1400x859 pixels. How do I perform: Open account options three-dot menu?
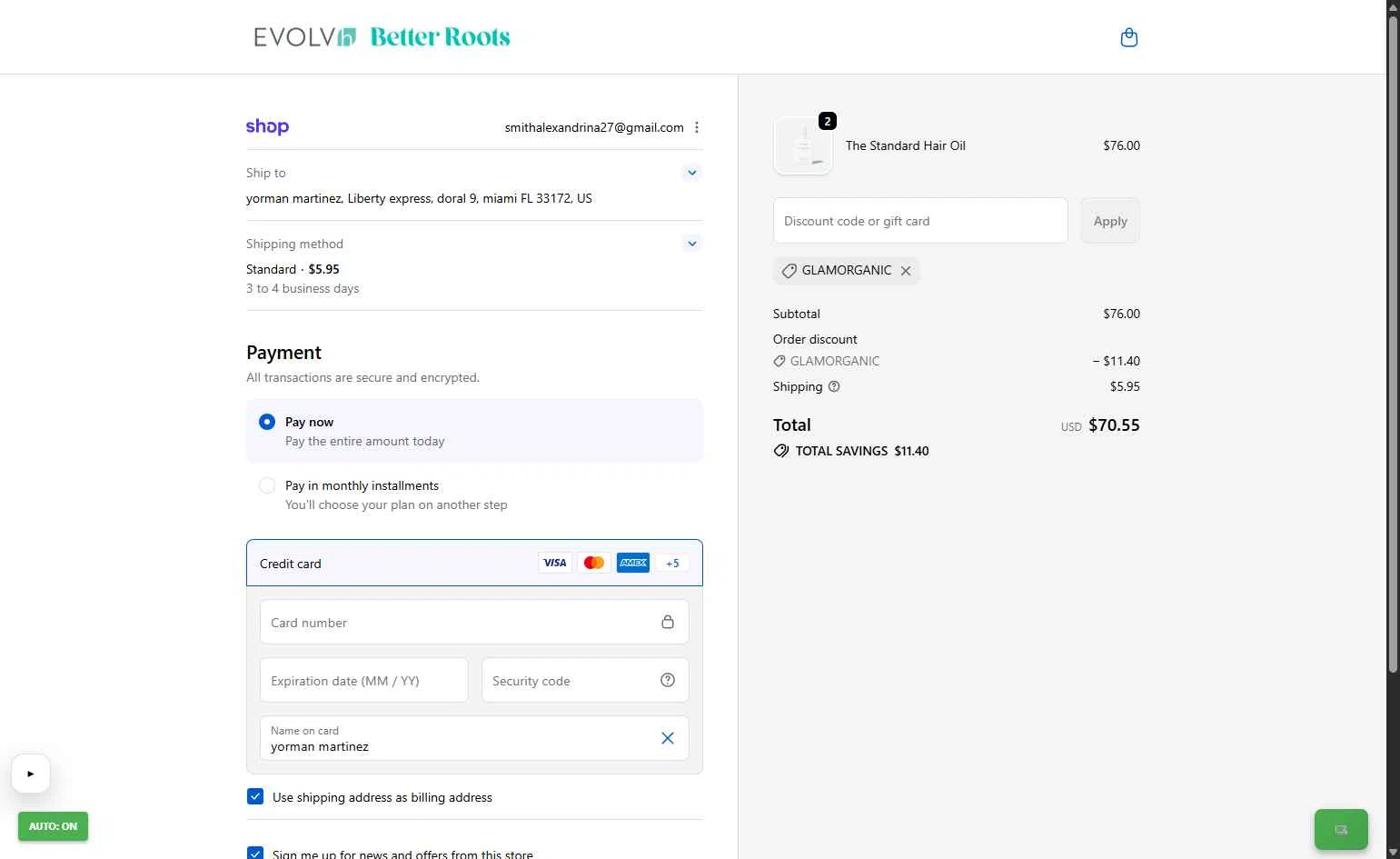tap(697, 127)
